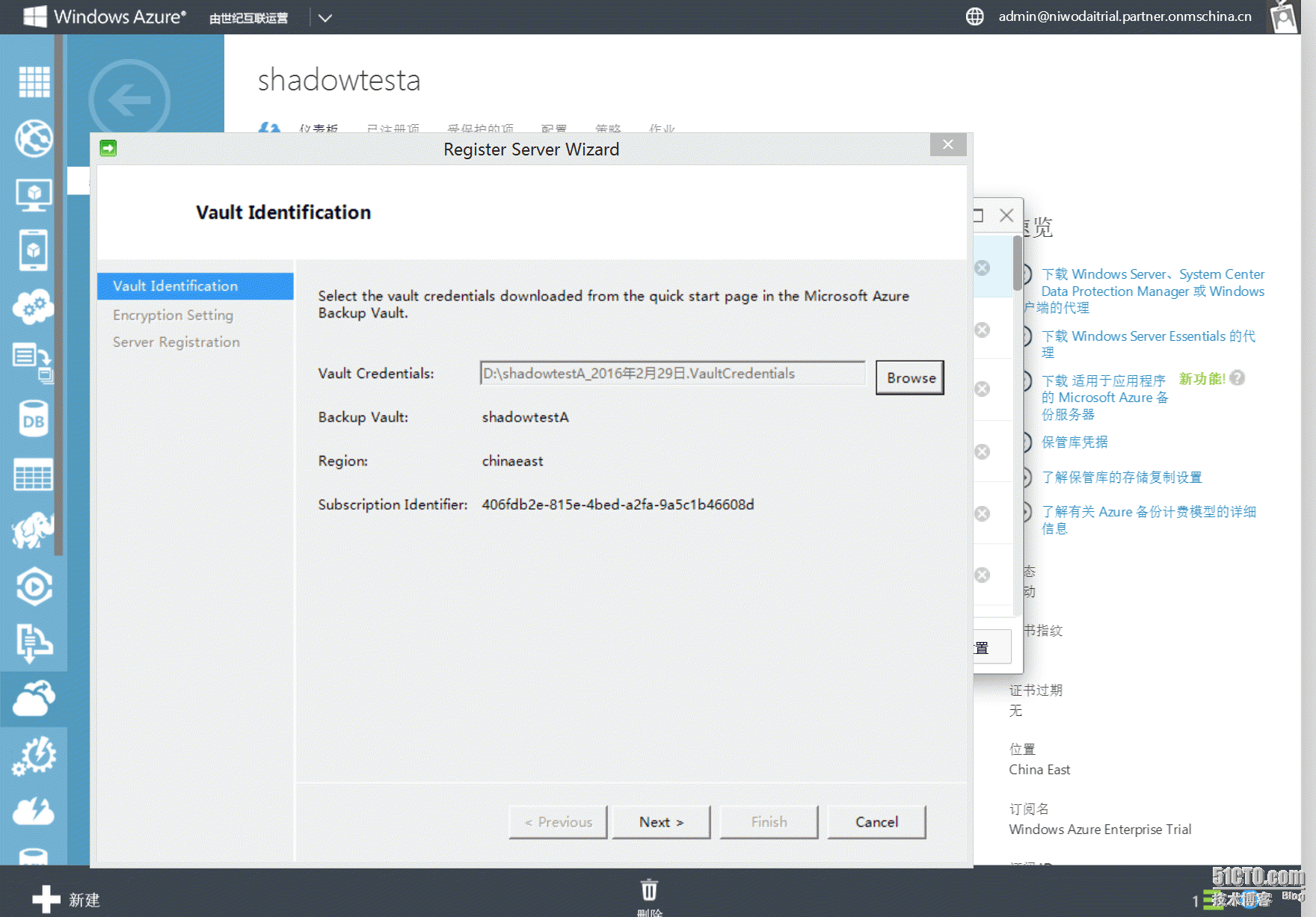Image resolution: width=1316 pixels, height=917 pixels.
Task: Open the Recovery Services cloud icon in sidebar
Action: click(x=34, y=699)
